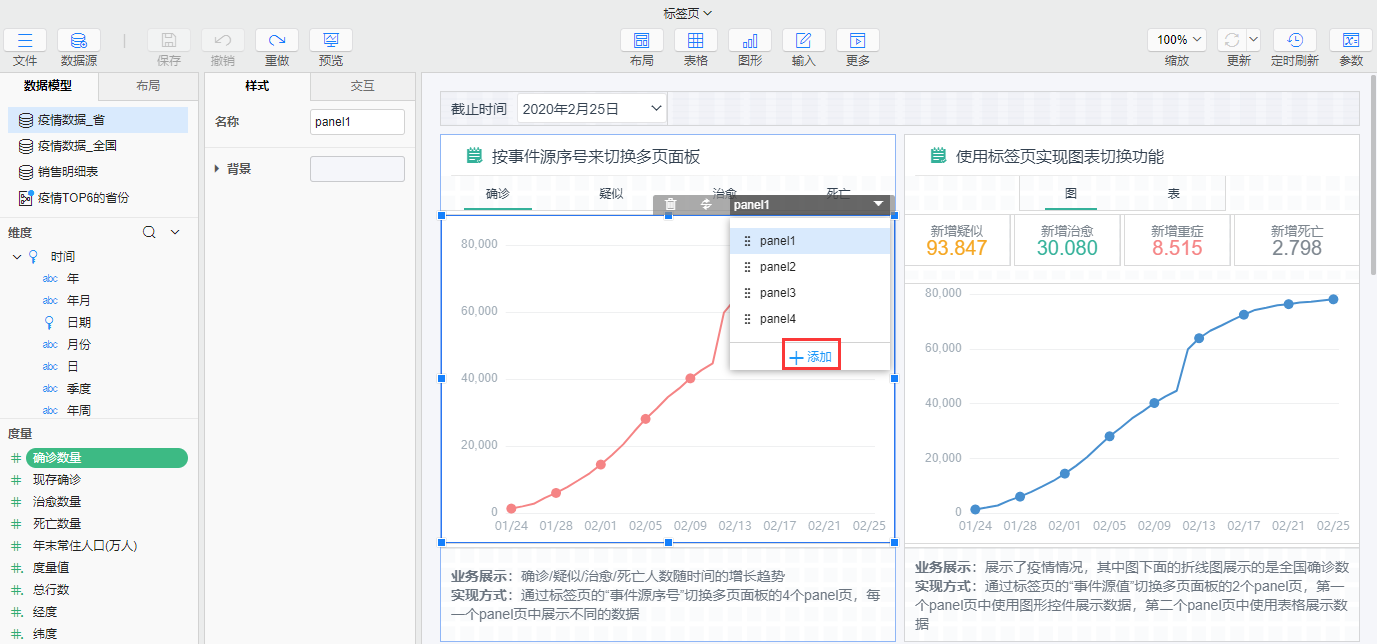Screen dimensions: 1377x644
Task: Search dimensions with the magnifier icon
Action: (x=149, y=232)
